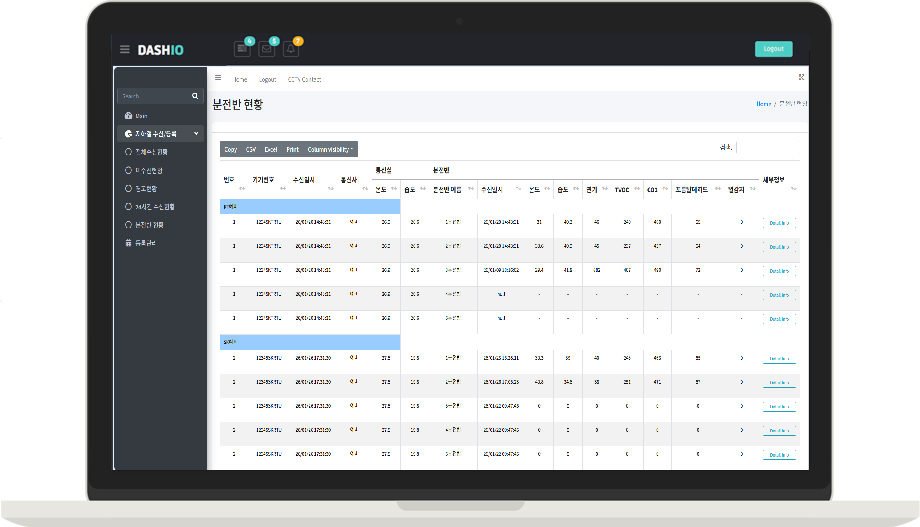920x527 pixels.
Task: Click the hamburger icon in the white navigation bar
Action: tap(218, 78)
